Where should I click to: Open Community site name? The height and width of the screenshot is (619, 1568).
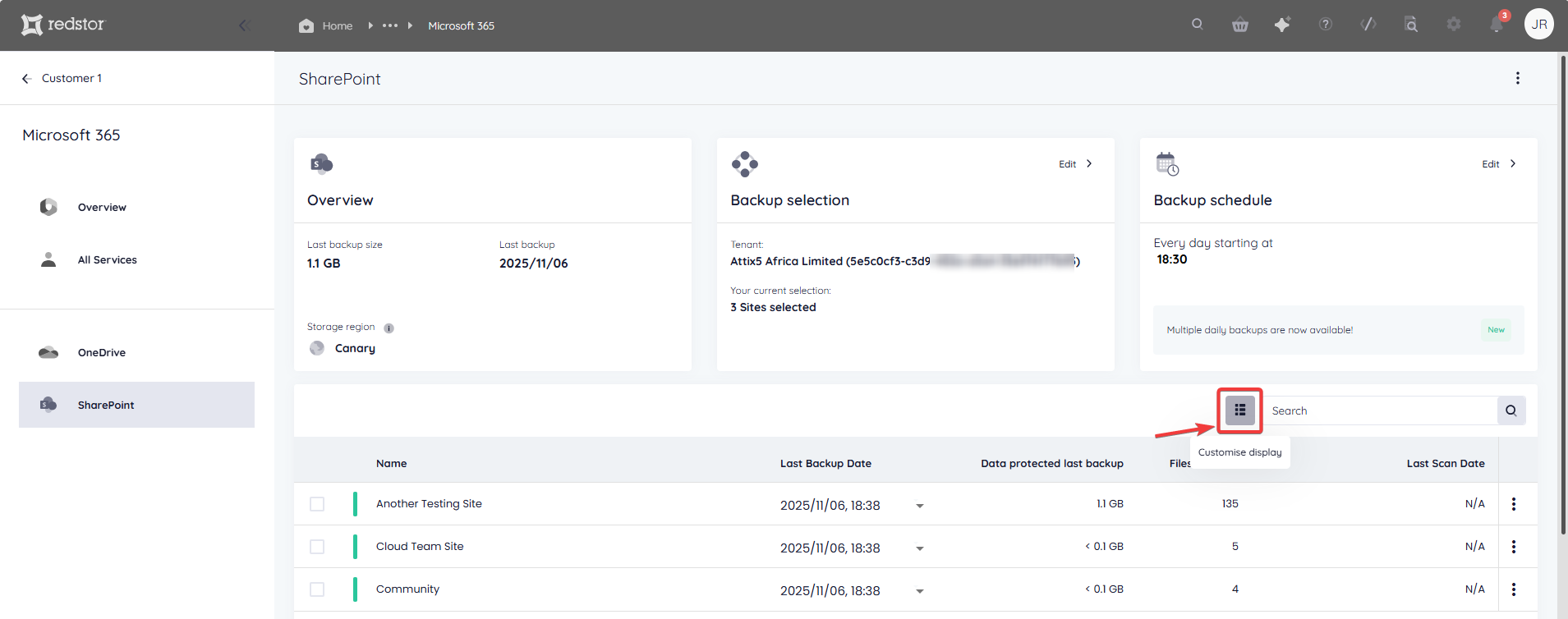(x=407, y=589)
